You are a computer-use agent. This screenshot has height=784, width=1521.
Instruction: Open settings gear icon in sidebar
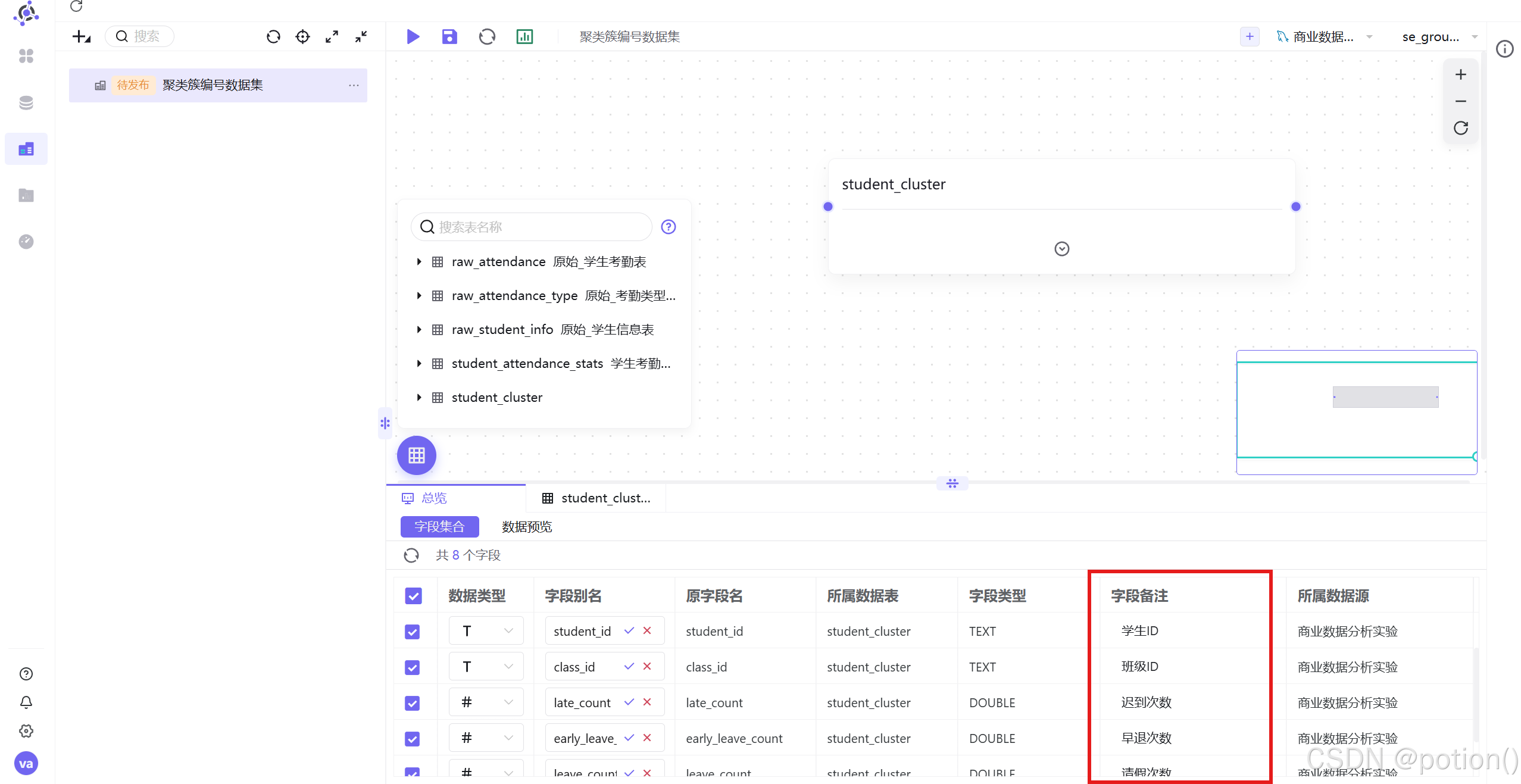point(26,731)
